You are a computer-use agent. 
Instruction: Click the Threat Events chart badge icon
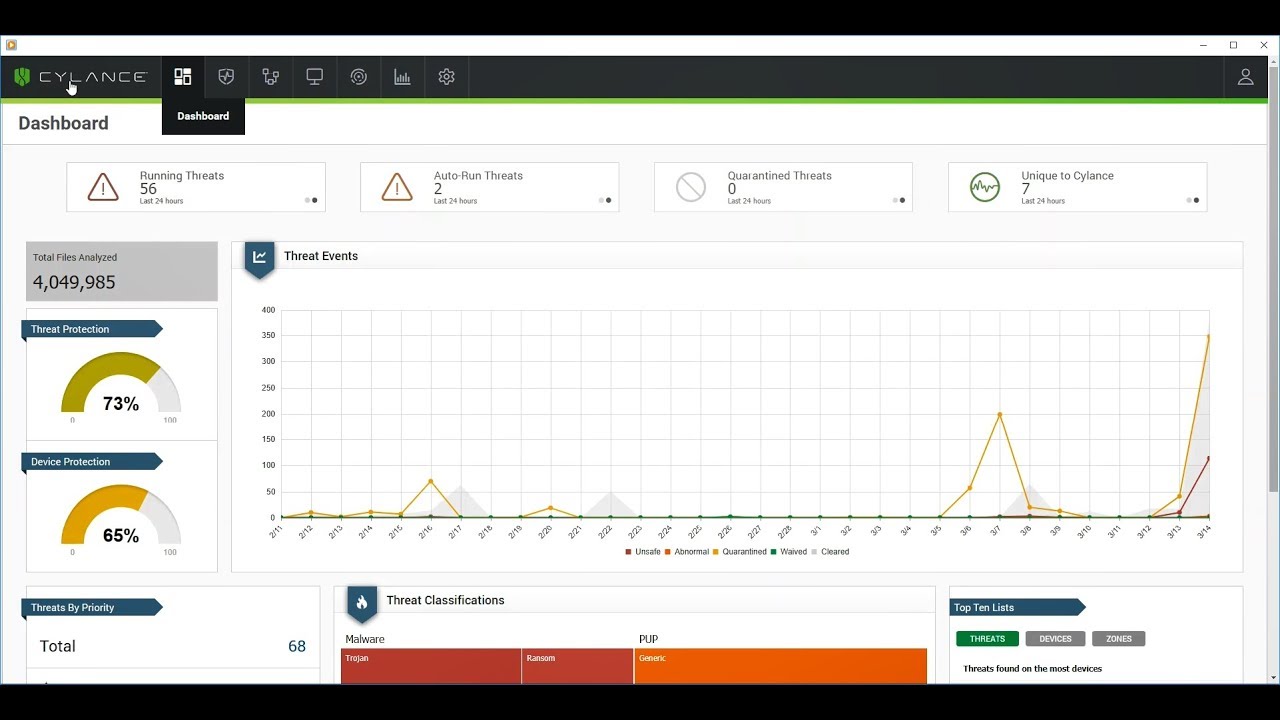pyautogui.click(x=259, y=258)
